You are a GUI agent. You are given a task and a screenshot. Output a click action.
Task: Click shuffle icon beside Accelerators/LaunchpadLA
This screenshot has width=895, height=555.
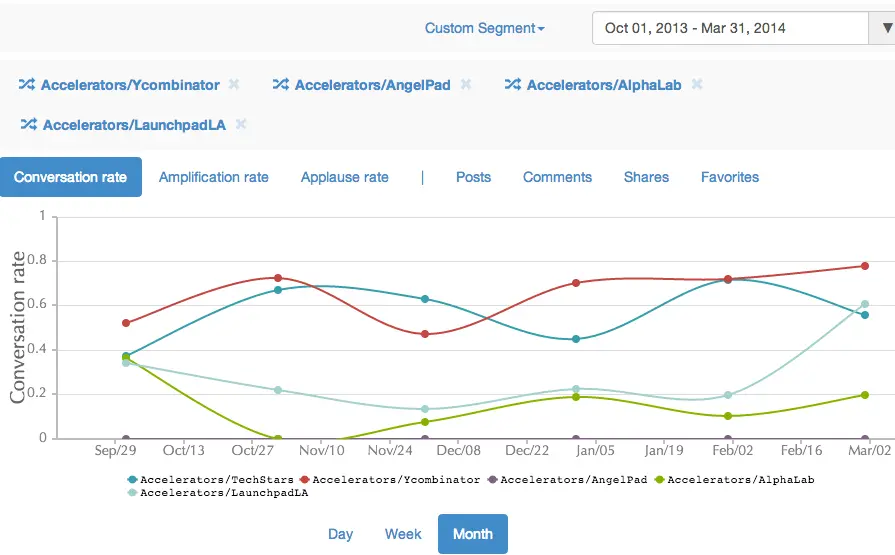point(29,125)
